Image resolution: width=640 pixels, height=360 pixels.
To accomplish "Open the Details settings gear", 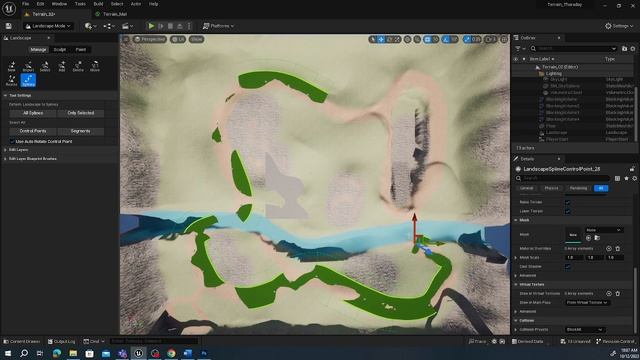I will [x=634, y=178].
